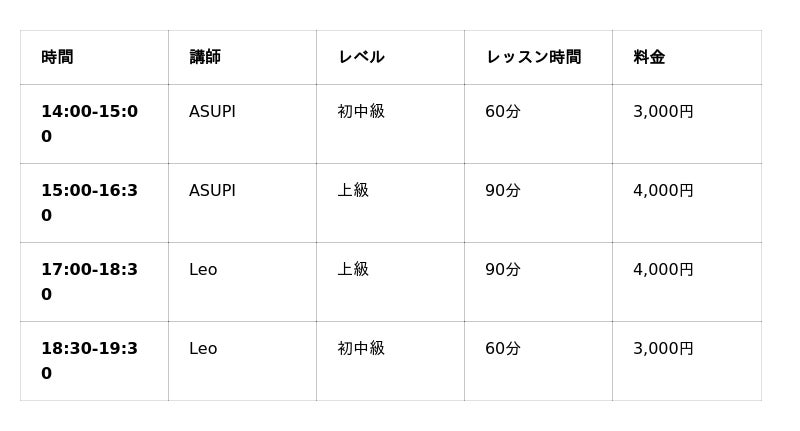Click 初中級 level in the 14:00 row
800x431 pixels.
[x=361, y=112]
